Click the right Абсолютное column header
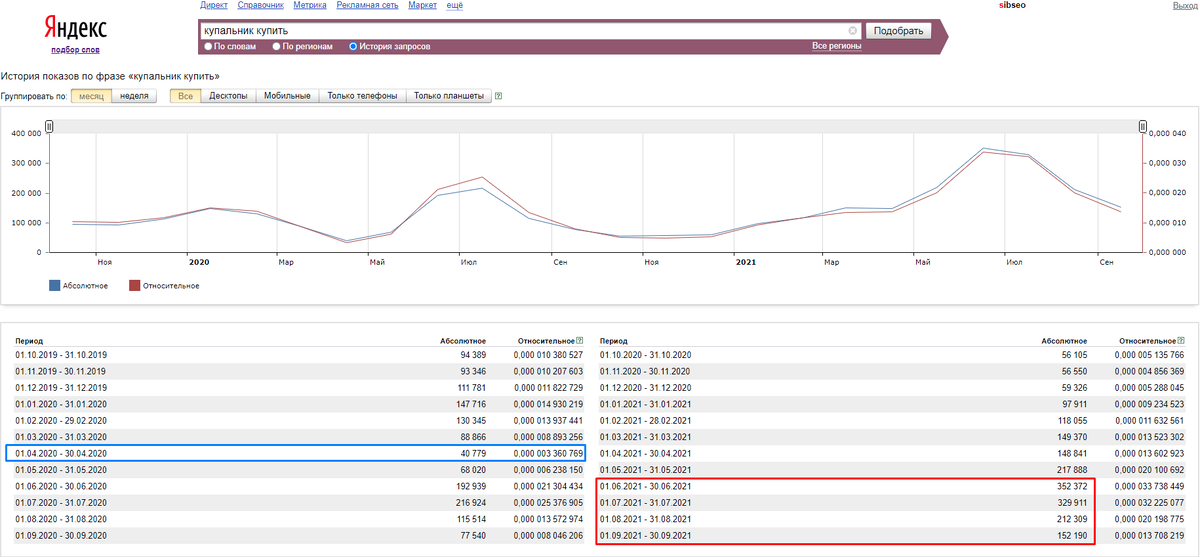This screenshot has width=1200, height=557. click(x=1064, y=341)
